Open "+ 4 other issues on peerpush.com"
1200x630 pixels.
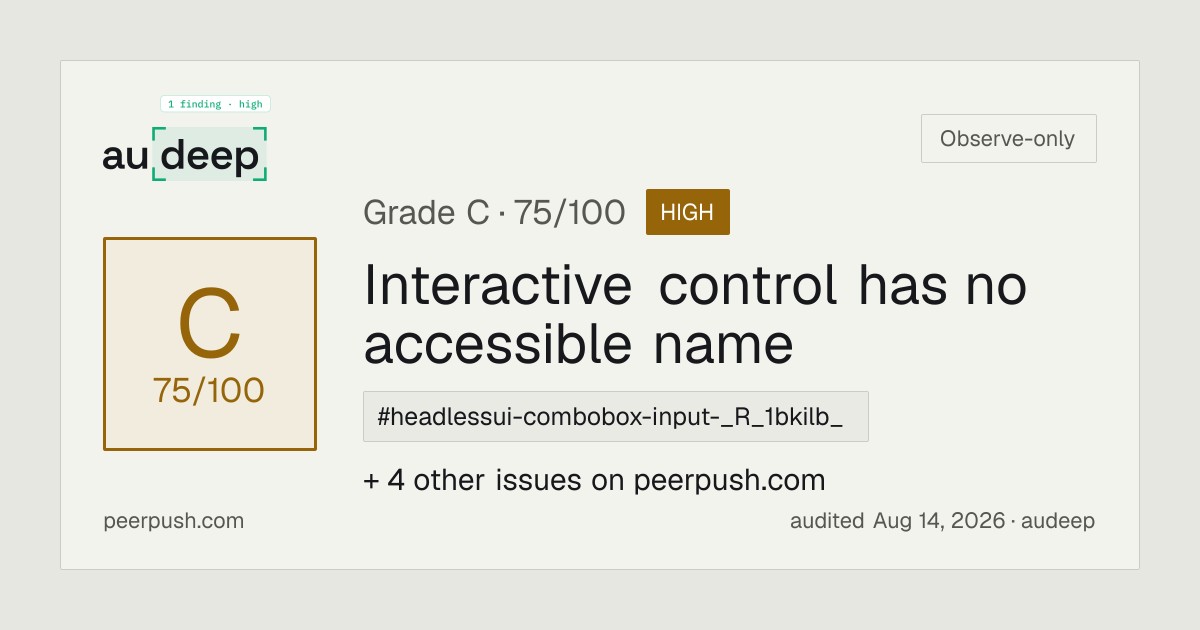(594, 480)
